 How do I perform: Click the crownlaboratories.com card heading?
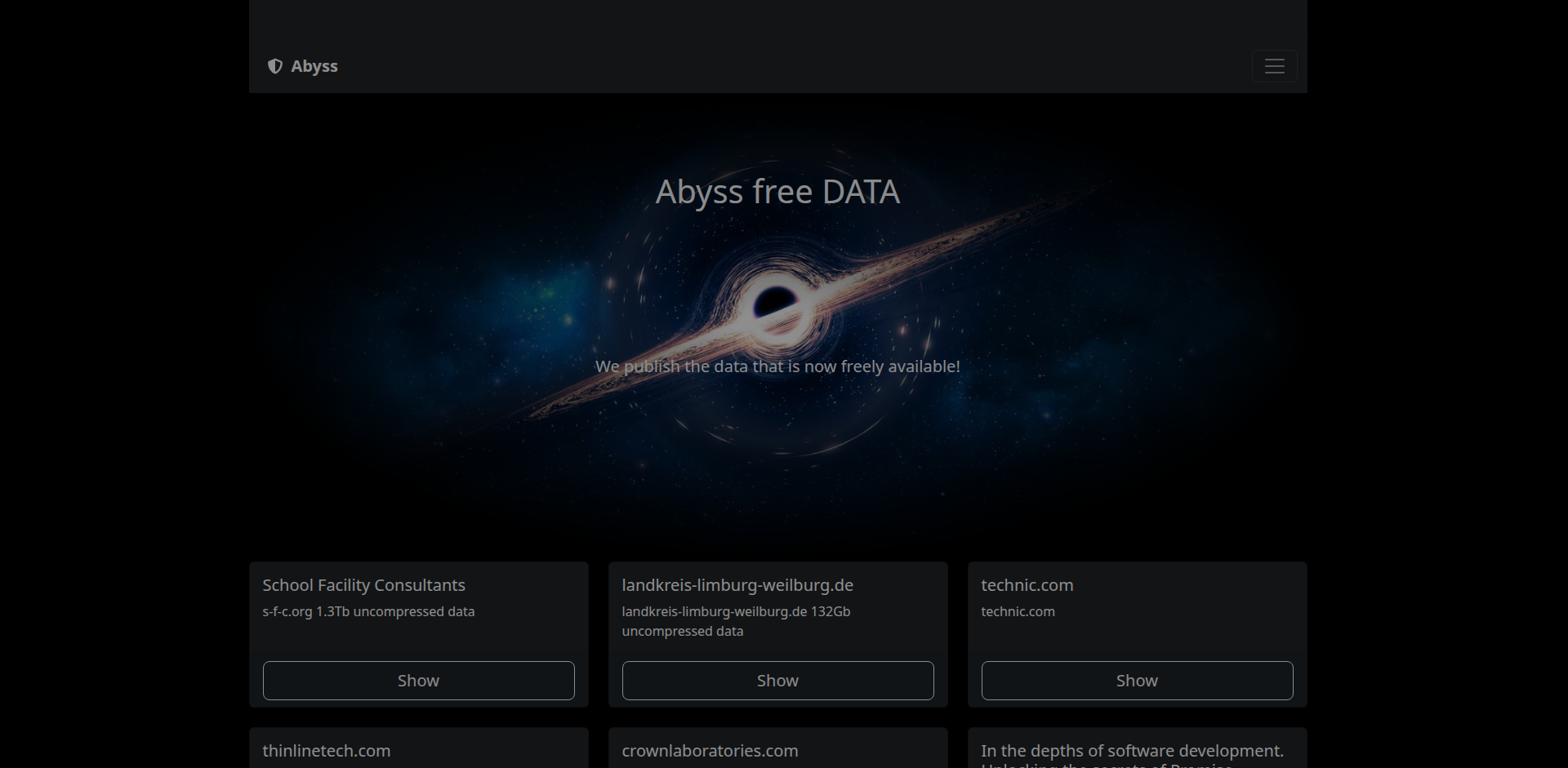click(710, 751)
